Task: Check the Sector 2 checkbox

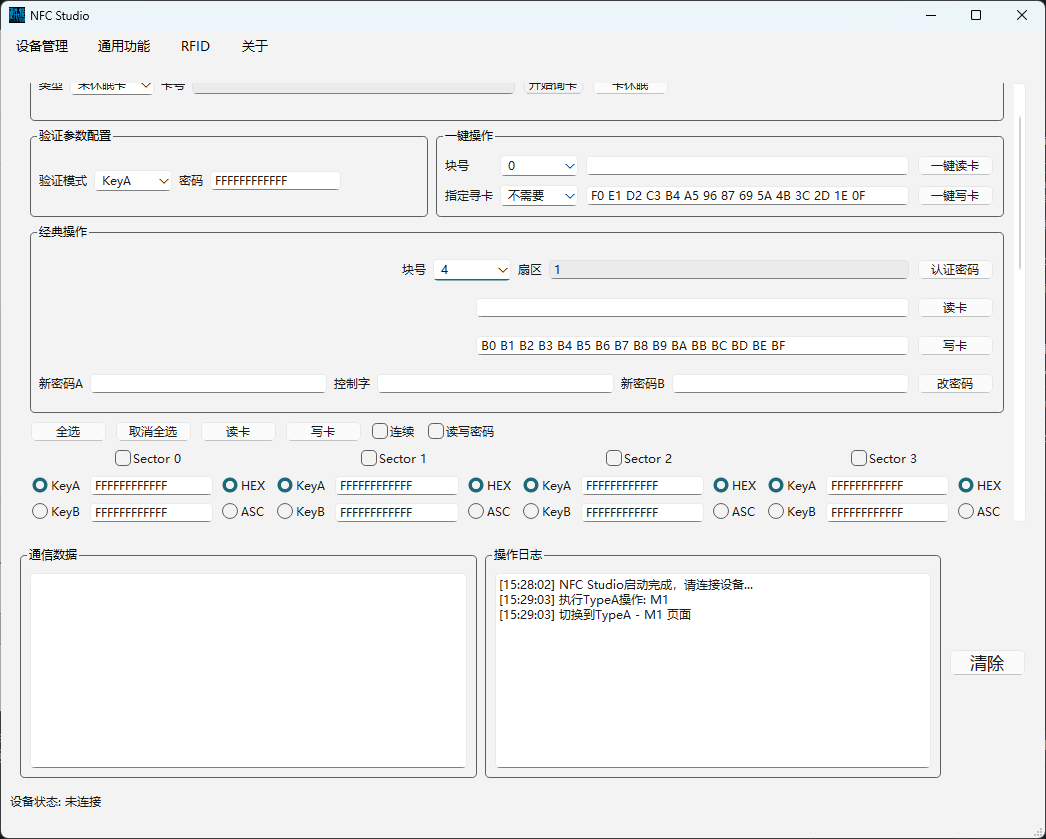Action: coord(614,459)
